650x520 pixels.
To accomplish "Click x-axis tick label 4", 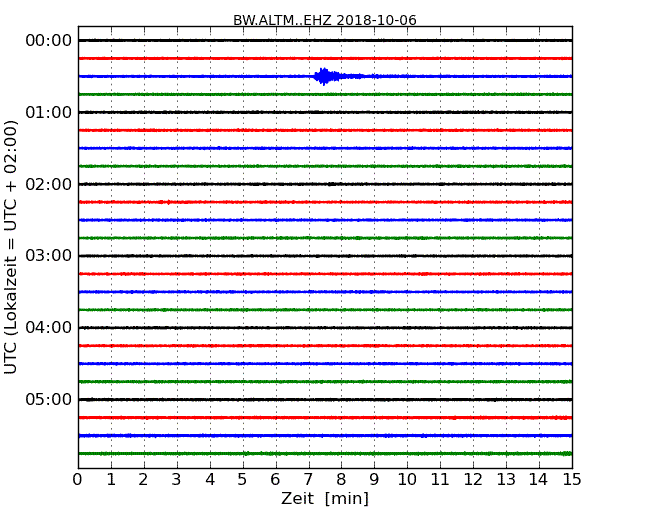I will tap(210, 480).
